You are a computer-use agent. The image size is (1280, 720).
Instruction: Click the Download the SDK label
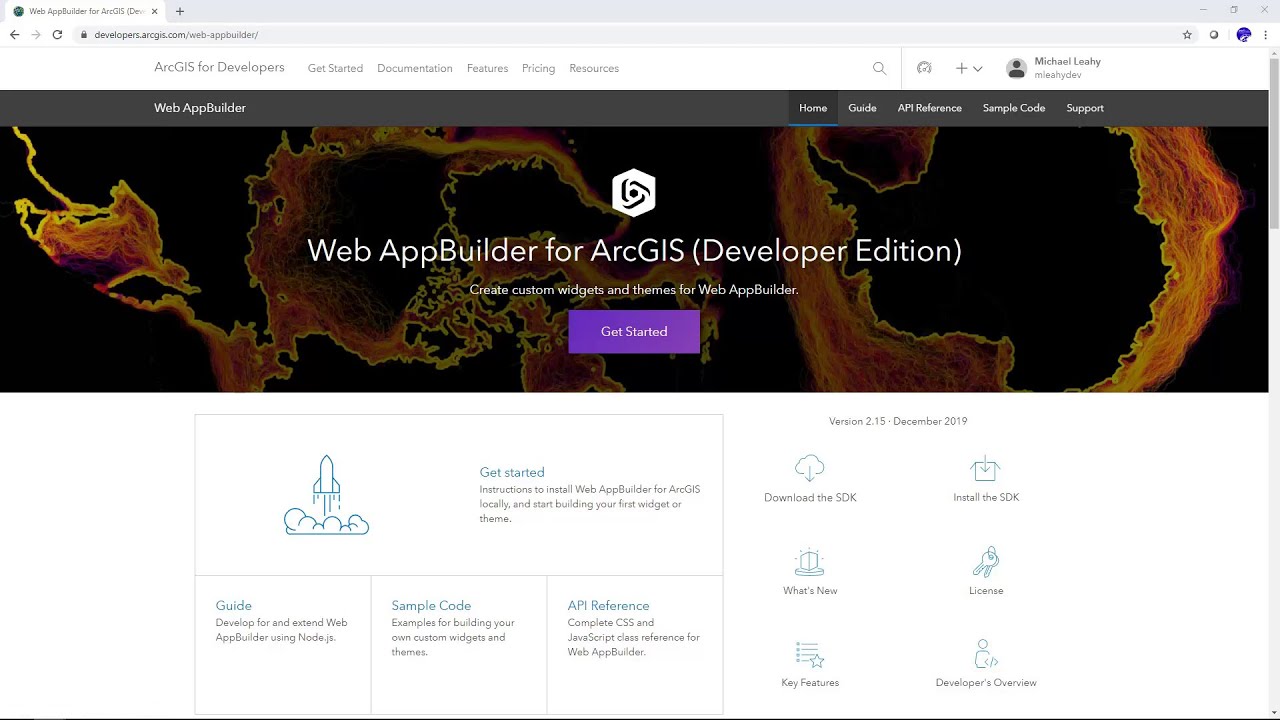pyautogui.click(x=810, y=497)
